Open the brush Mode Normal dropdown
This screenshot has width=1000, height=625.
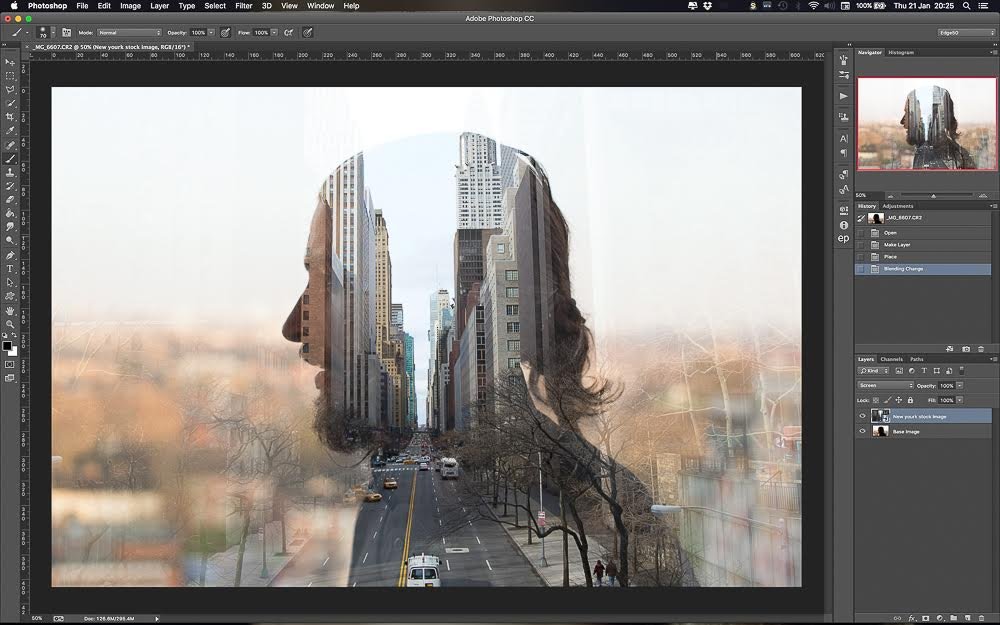[x=128, y=32]
